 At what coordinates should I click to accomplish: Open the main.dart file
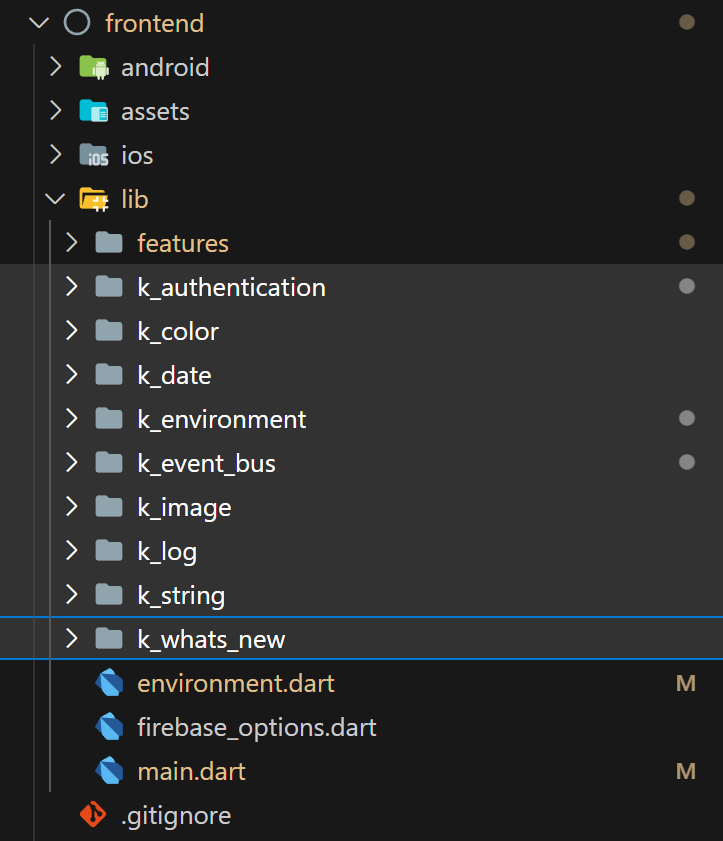(x=190, y=771)
